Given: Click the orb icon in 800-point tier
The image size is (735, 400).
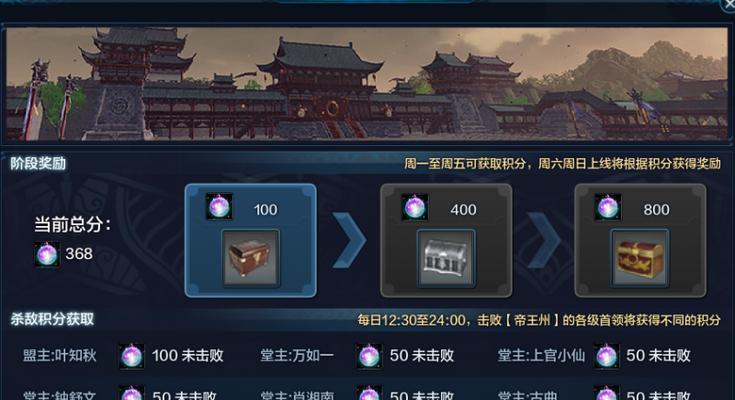Looking at the screenshot, I should [x=608, y=207].
